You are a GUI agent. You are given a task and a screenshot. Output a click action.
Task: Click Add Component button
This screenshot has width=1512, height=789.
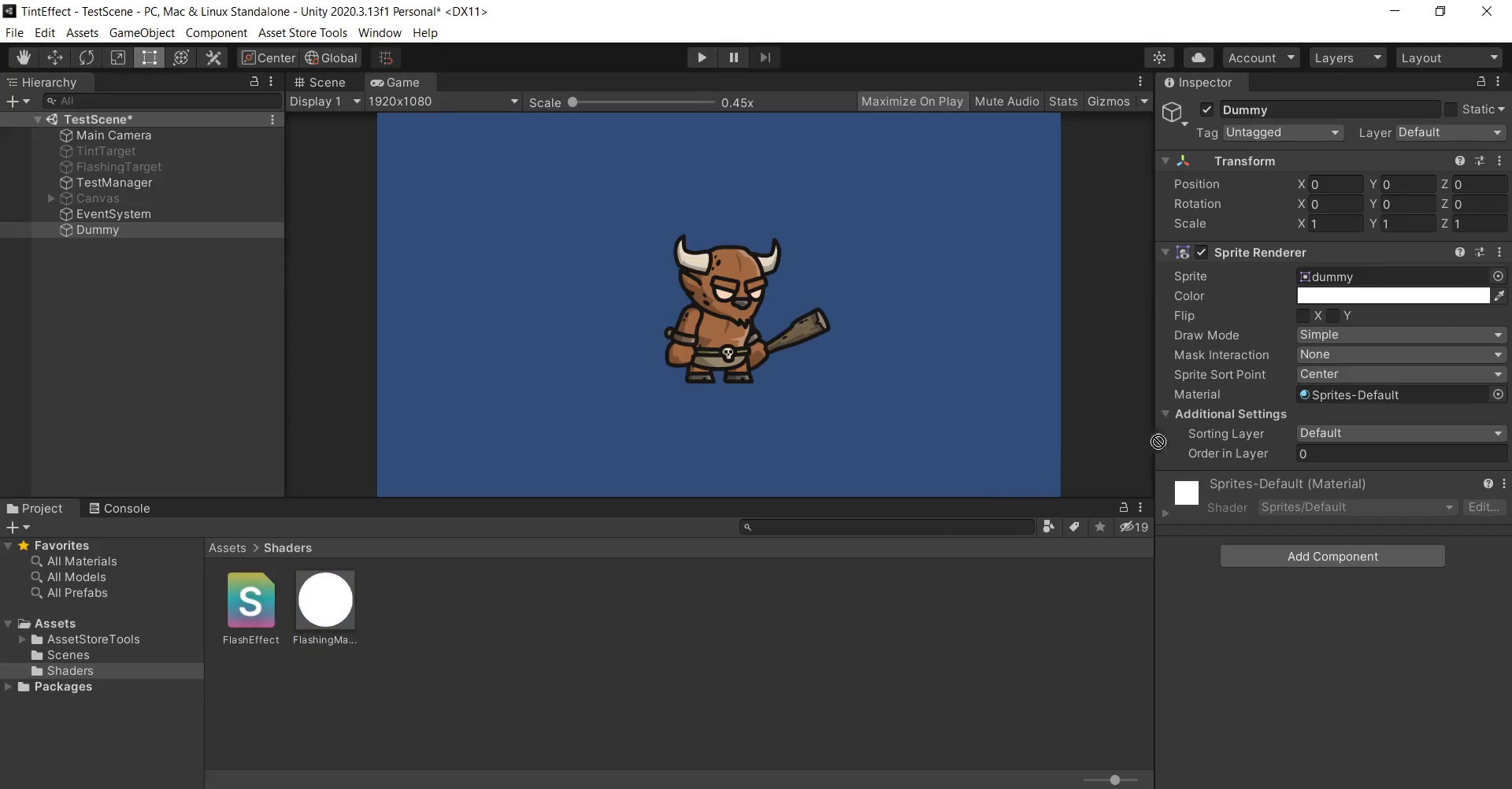(1332, 556)
